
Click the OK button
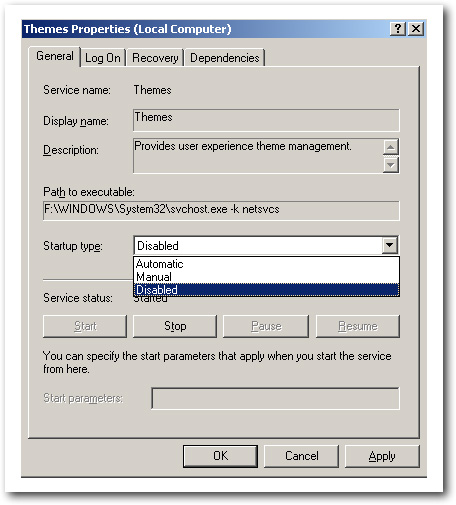(x=220, y=456)
